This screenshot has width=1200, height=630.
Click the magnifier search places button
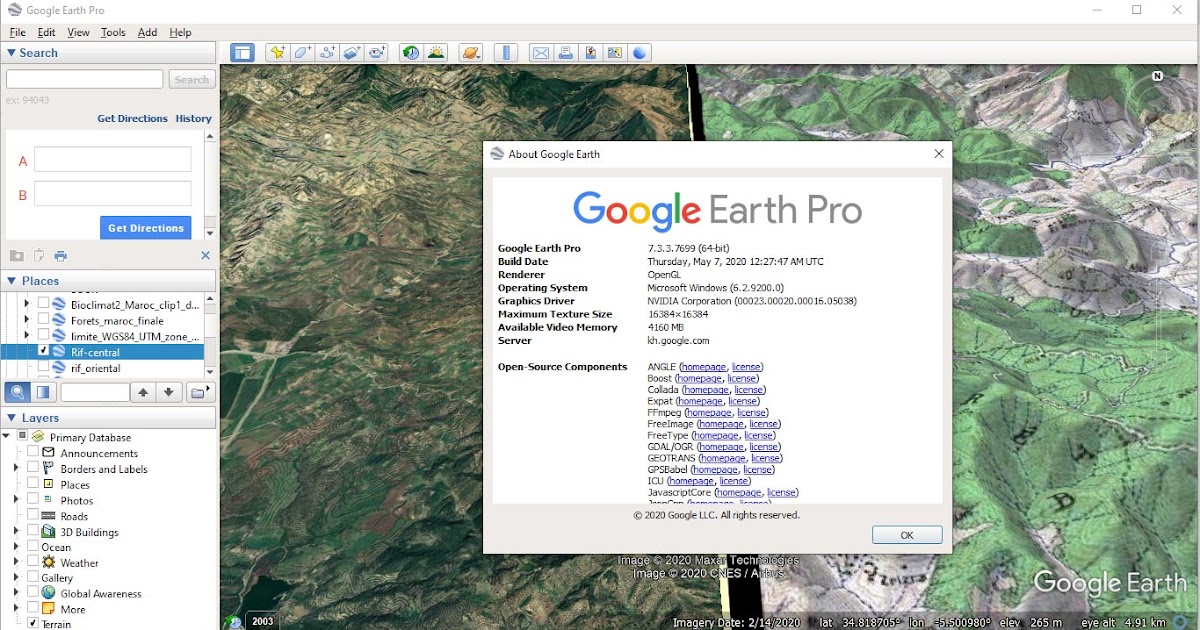click(18, 392)
